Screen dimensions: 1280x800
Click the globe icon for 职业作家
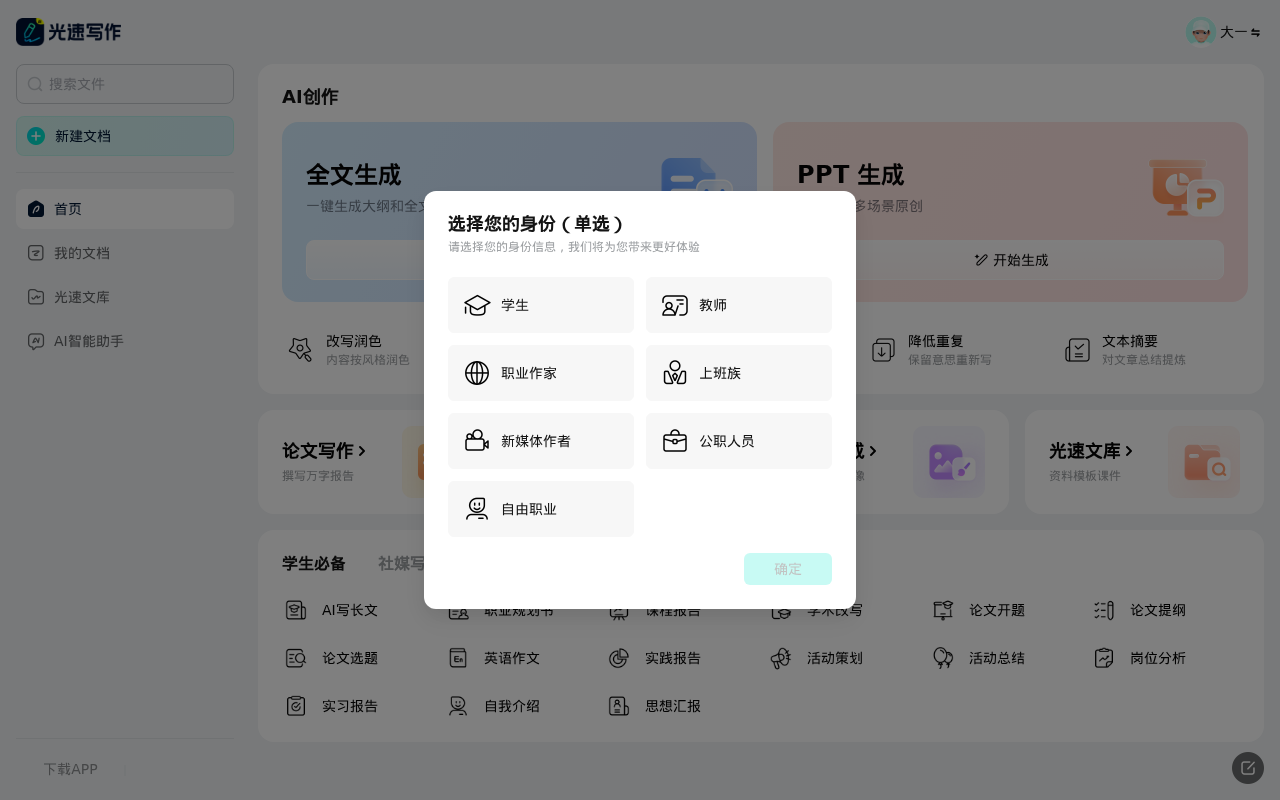point(477,373)
